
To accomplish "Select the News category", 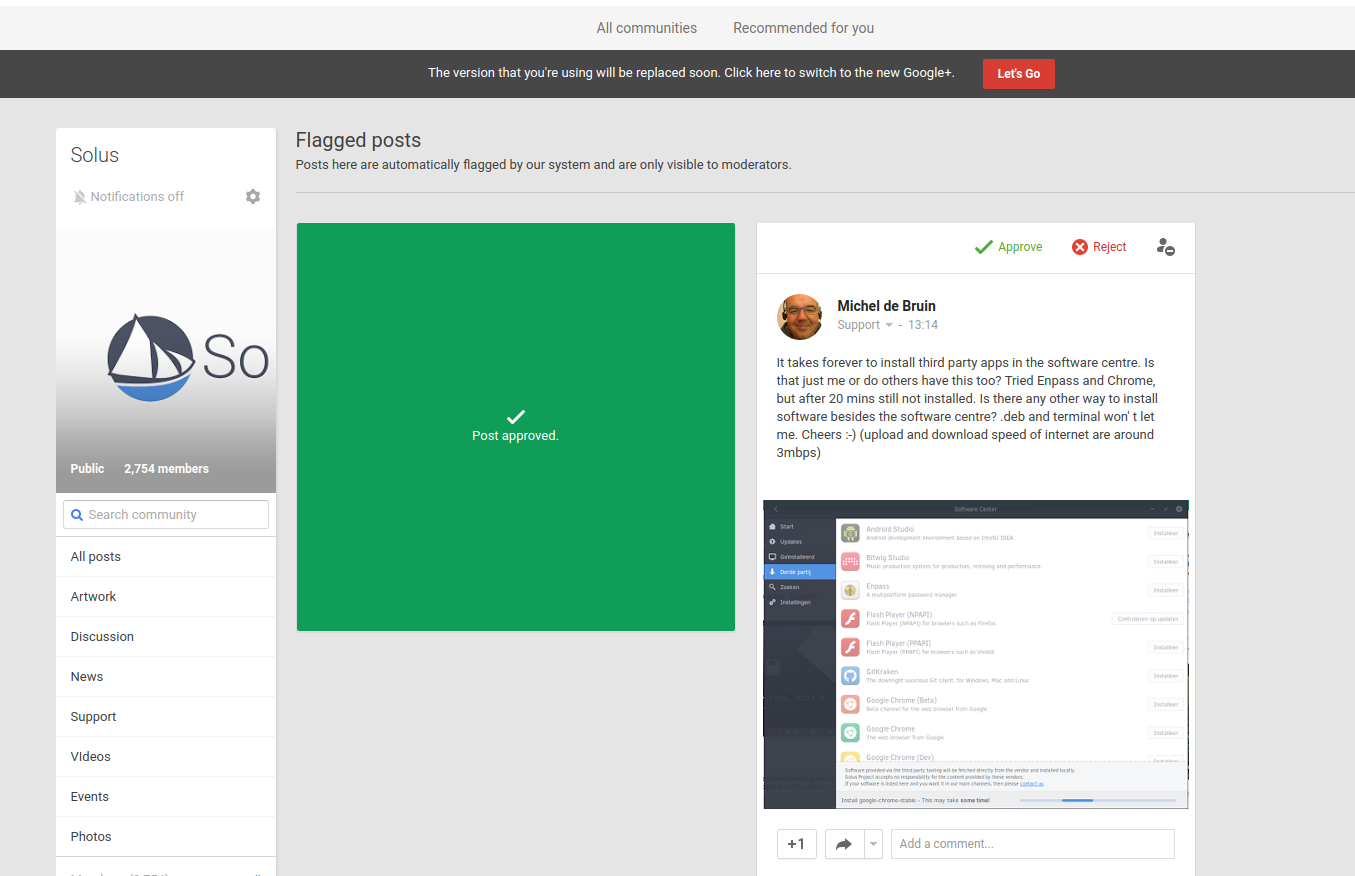I will coord(166,677).
